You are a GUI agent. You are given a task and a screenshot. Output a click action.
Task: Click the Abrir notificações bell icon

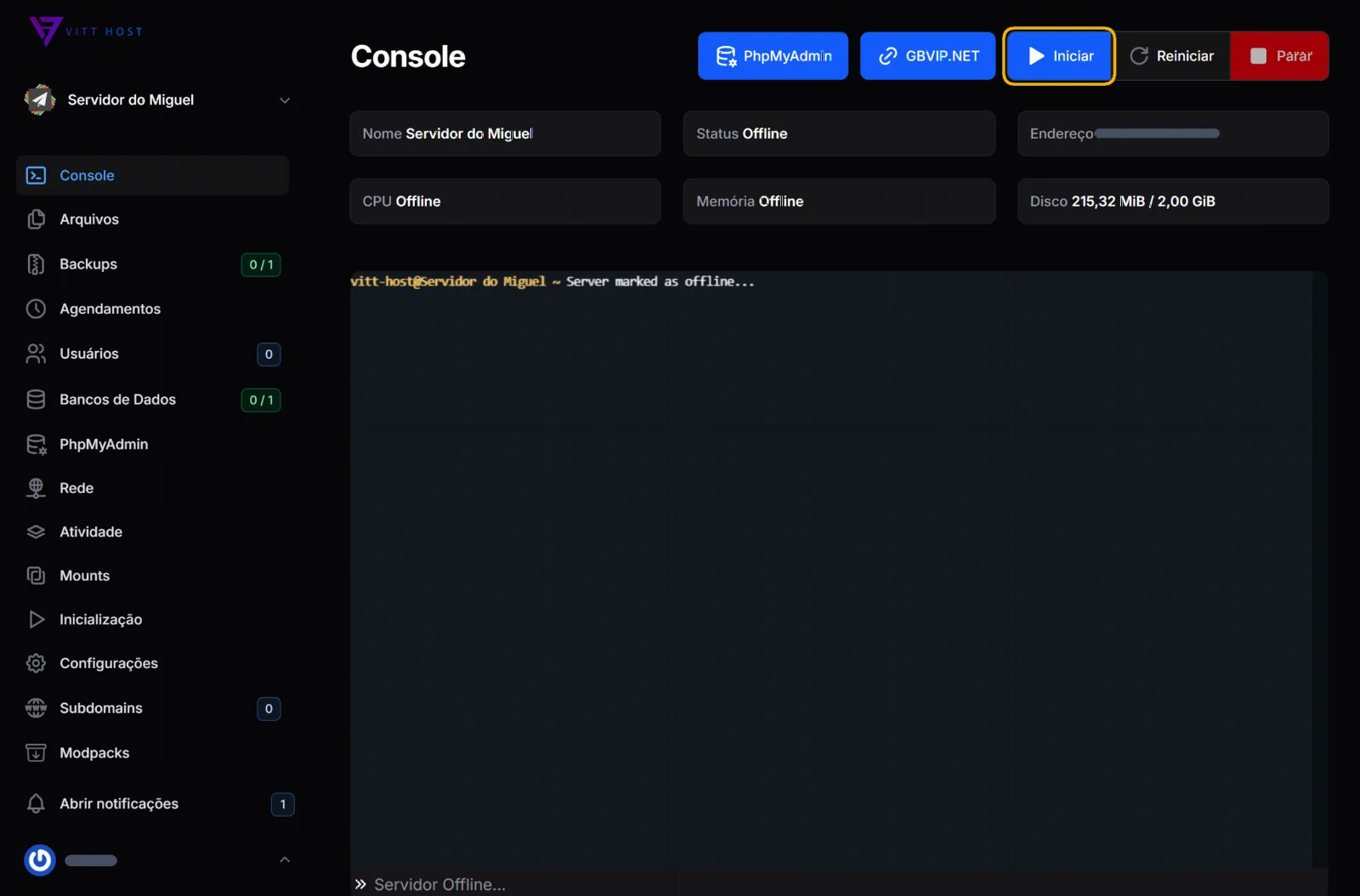click(x=36, y=803)
